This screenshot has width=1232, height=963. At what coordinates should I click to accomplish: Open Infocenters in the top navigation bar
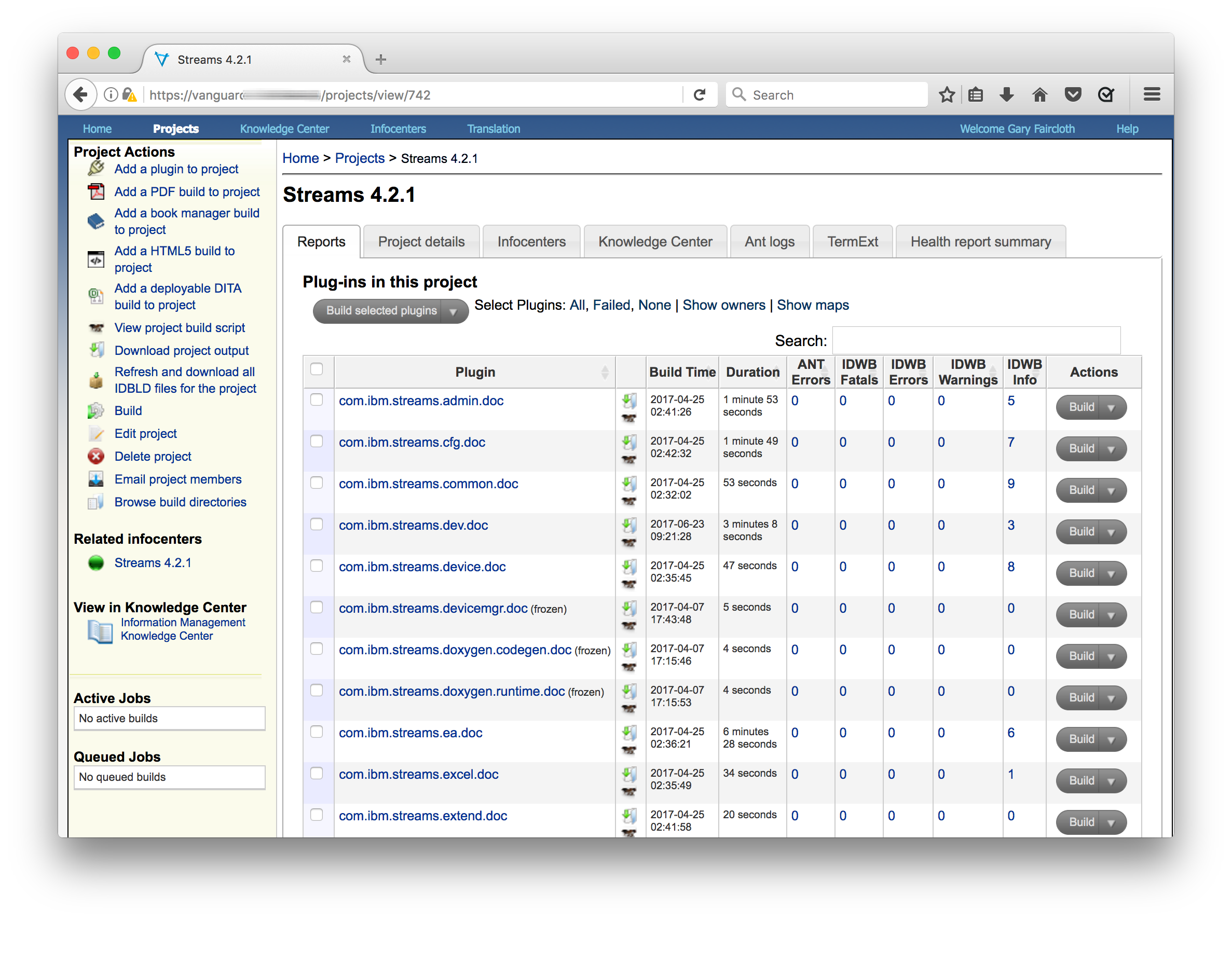point(398,129)
